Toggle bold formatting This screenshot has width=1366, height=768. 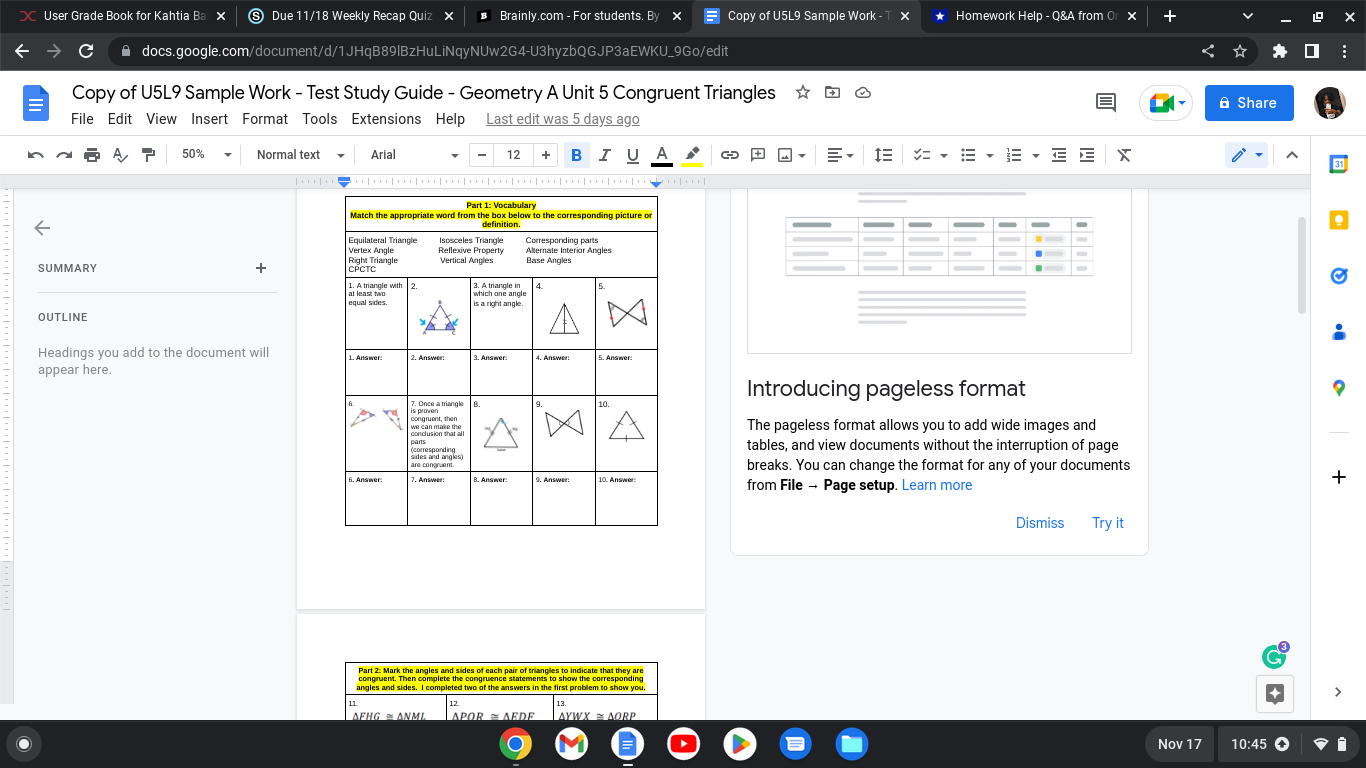(x=576, y=154)
